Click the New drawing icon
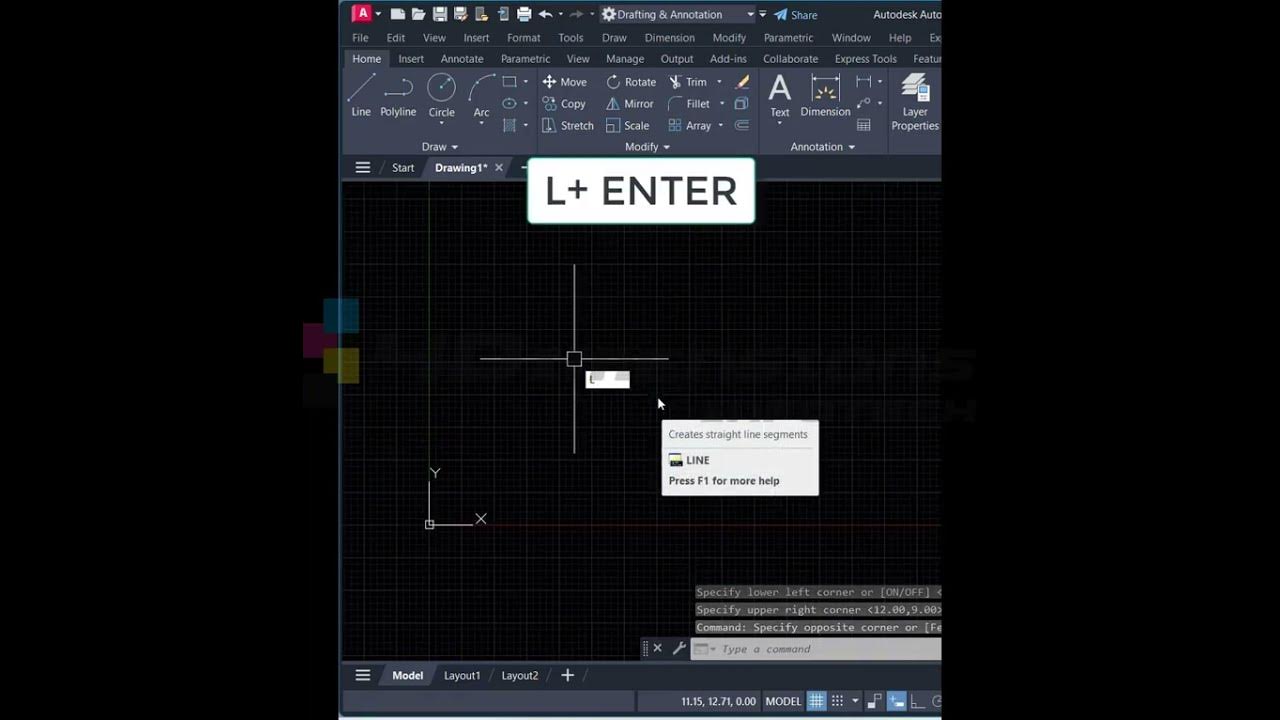 point(397,14)
